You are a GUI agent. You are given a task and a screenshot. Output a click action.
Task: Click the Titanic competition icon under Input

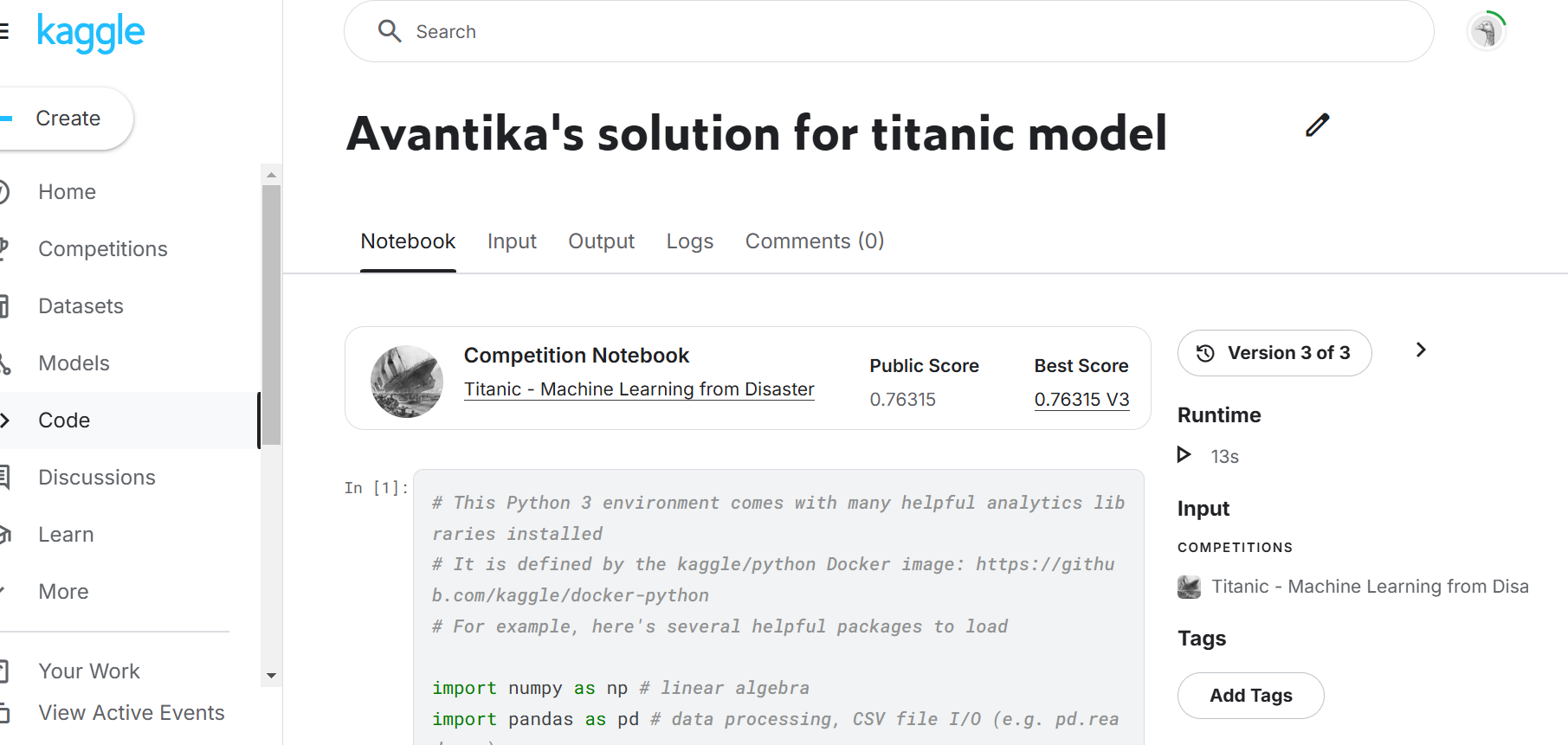pos(1189,587)
